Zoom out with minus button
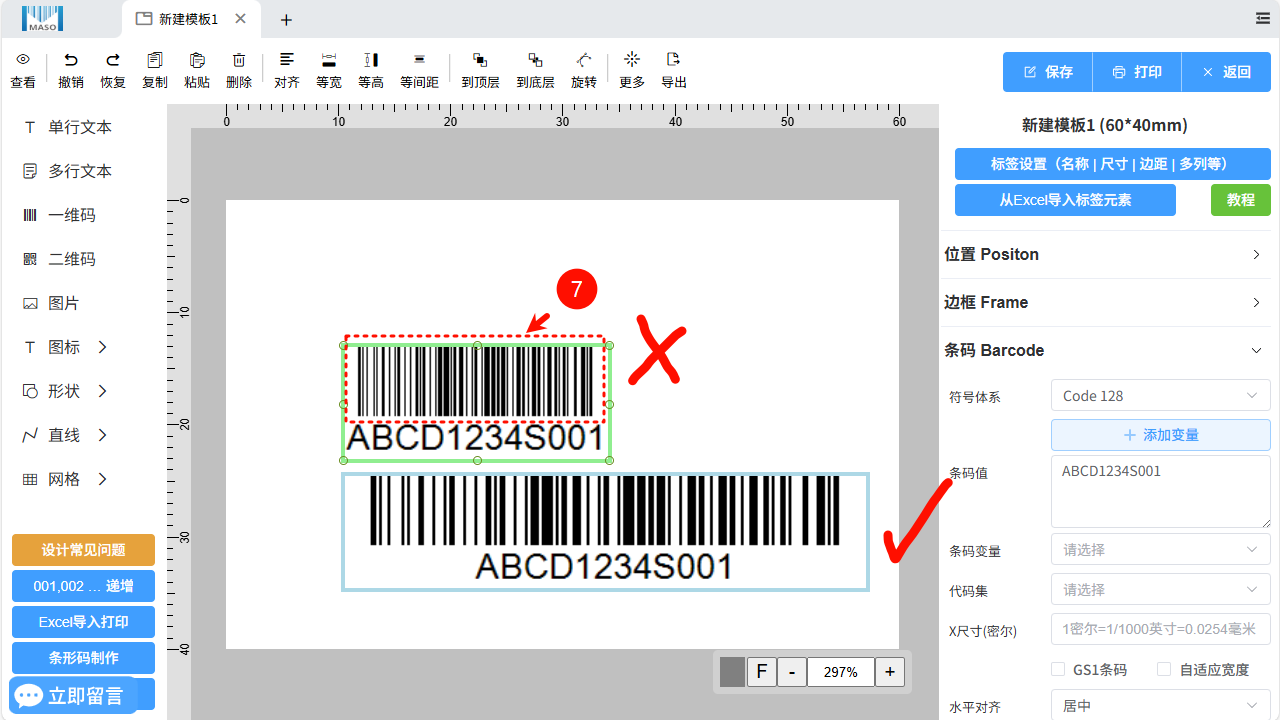 [792, 672]
